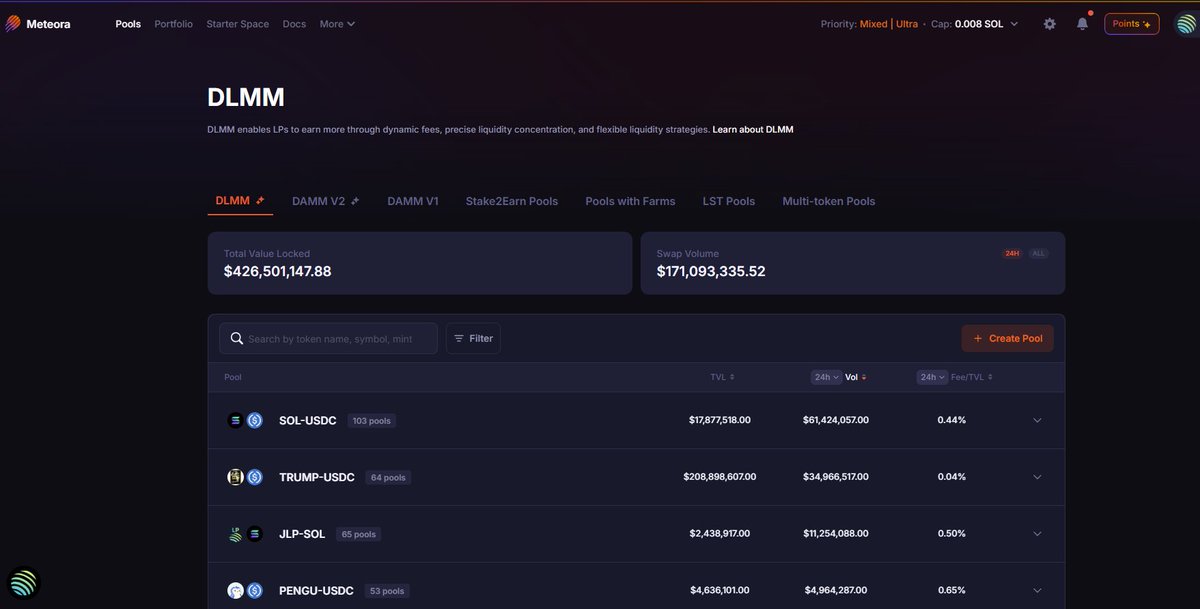Click the Create Pool button

[x=1007, y=338]
